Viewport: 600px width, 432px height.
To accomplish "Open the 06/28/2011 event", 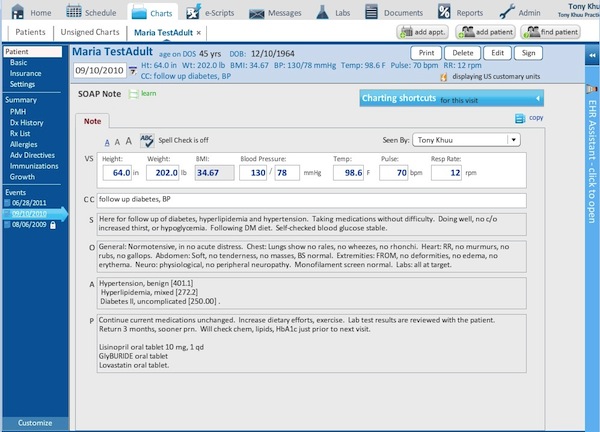I will point(29,203).
